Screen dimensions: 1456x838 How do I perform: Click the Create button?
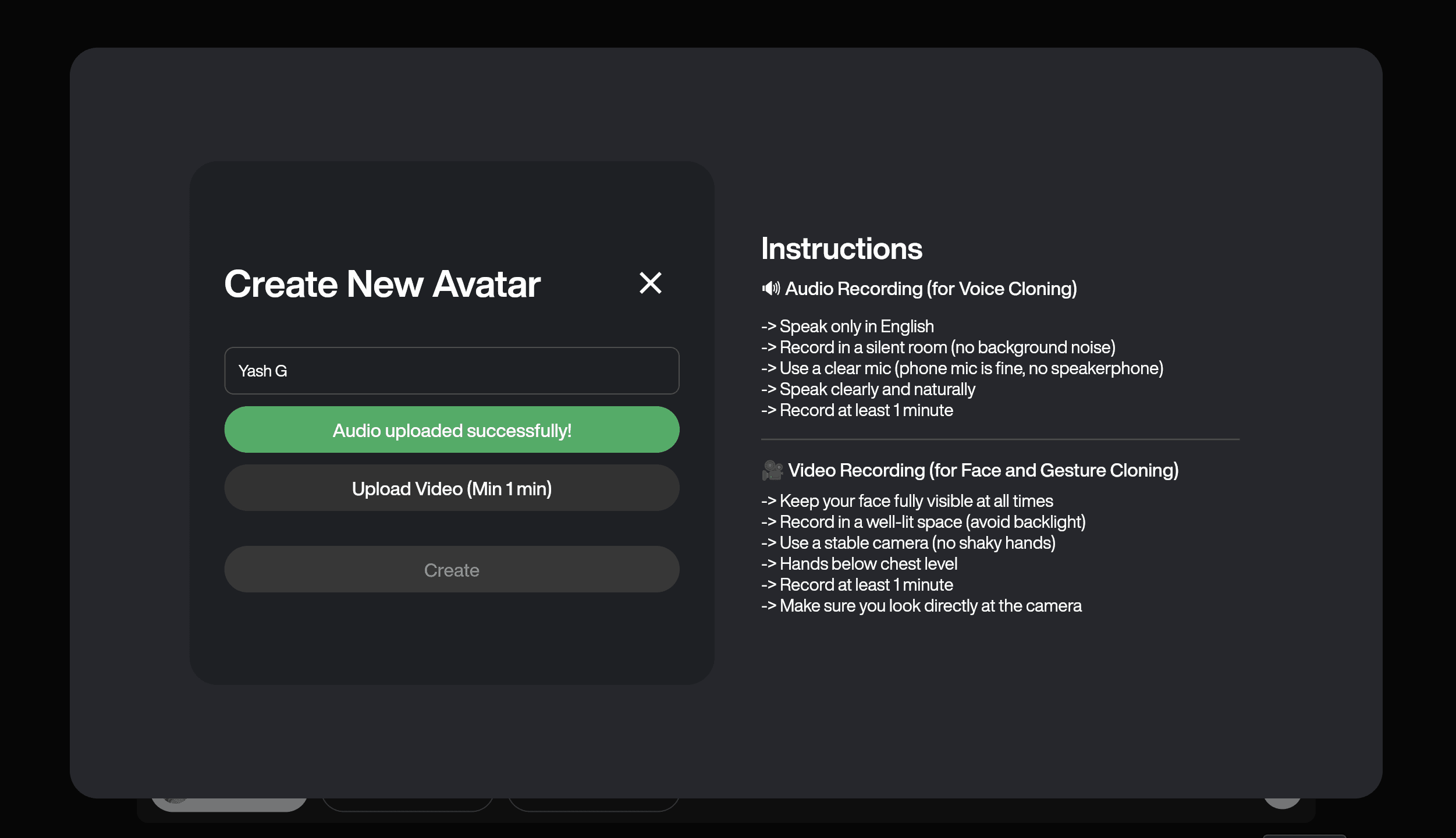[452, 570]
